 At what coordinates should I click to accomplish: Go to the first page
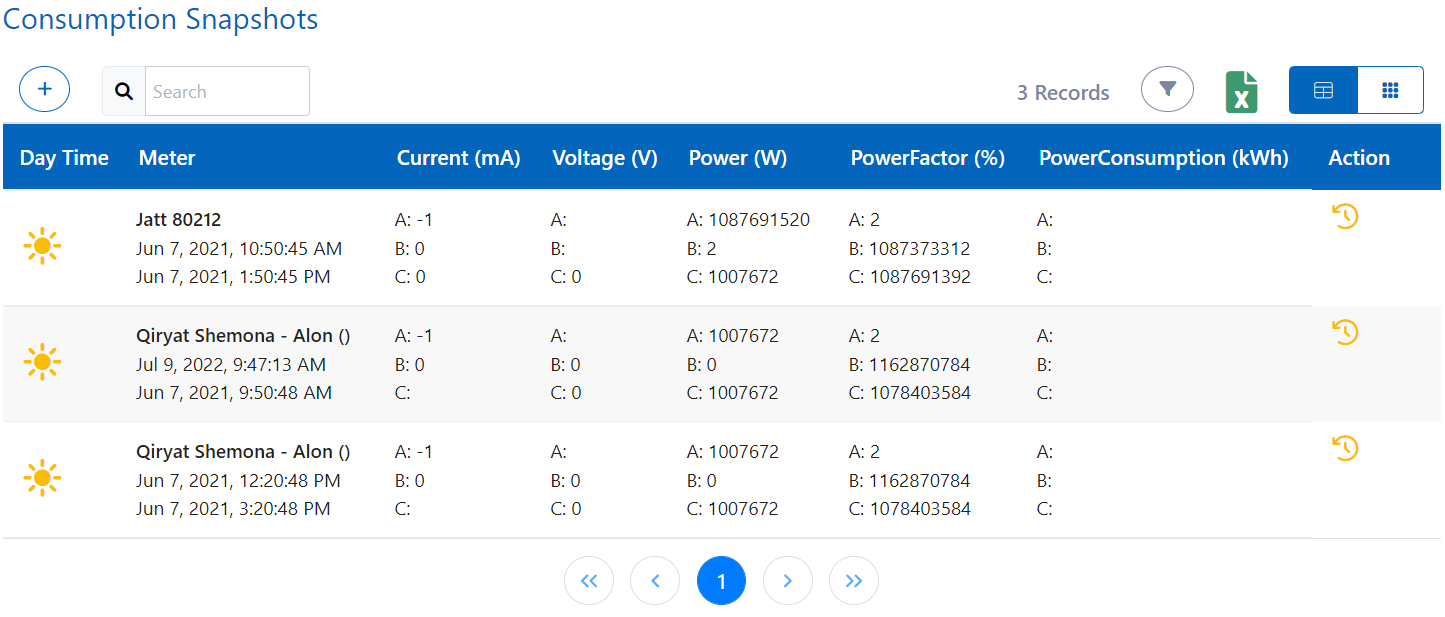tap(589, 581)
